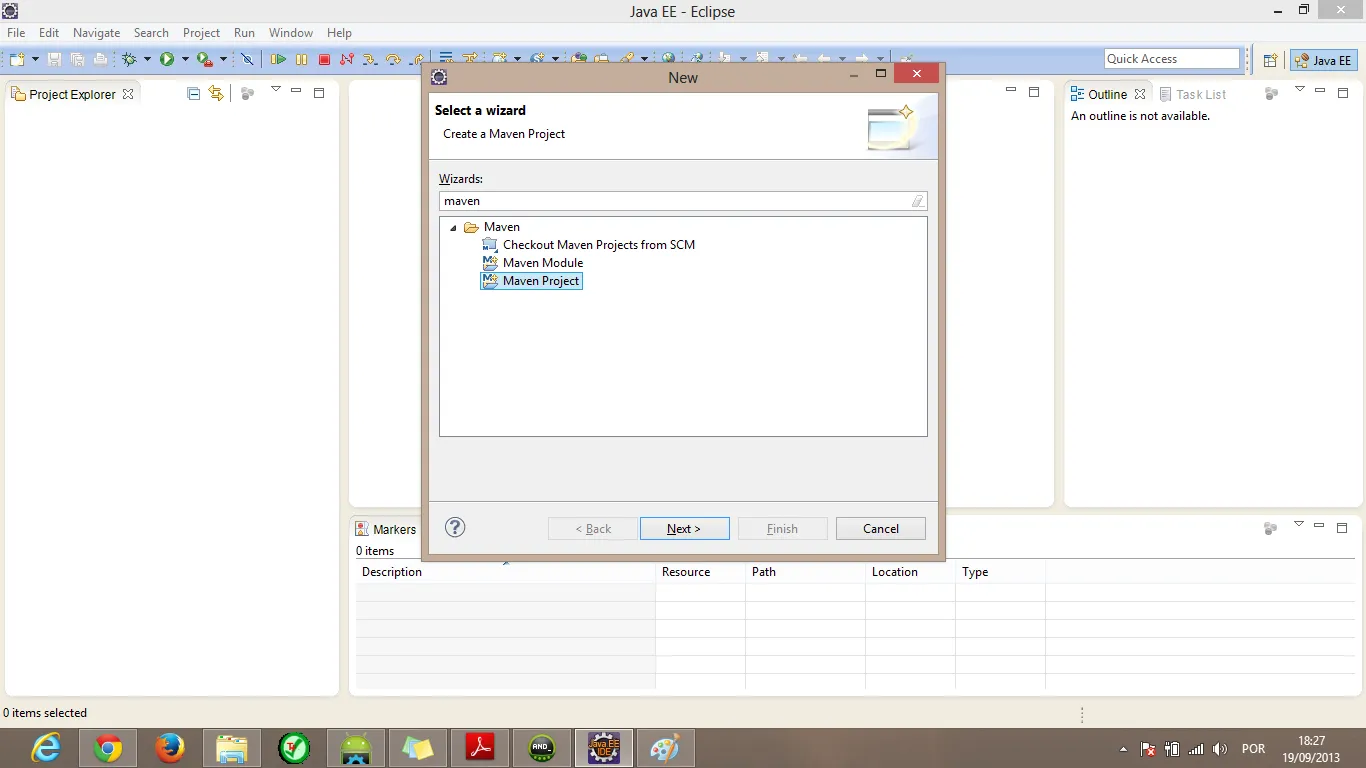Screen dimensions: 1366x768
Task: Toggle the Skip All Breakpoints icon
Action: pyautogui.click(x=248, y=60)
